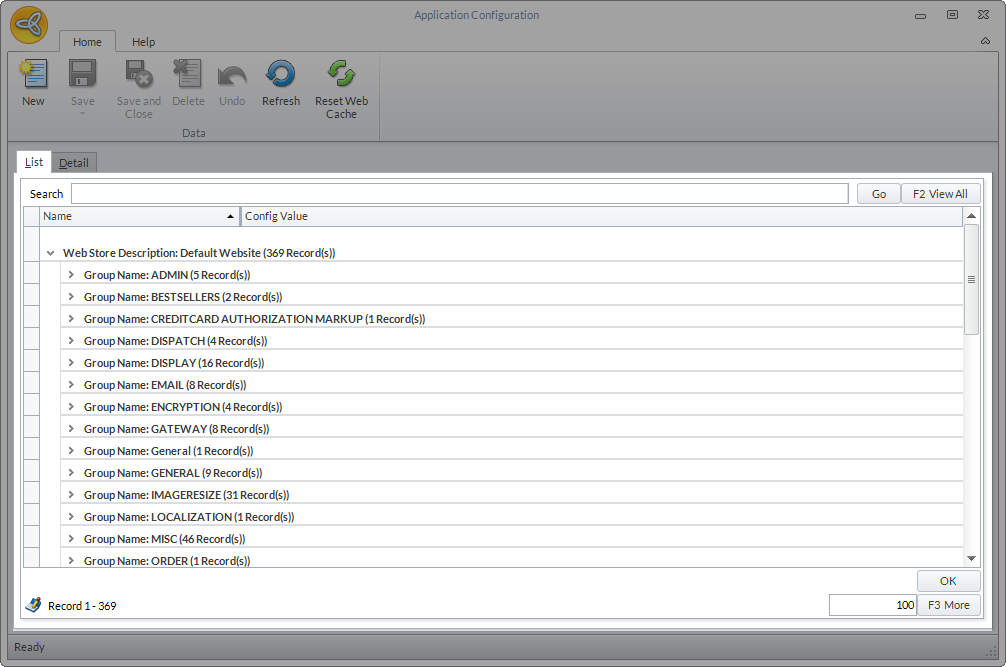Click the F3 More button
The image size is (1006, 667).
pyautogui.click(x=948, y=605)
